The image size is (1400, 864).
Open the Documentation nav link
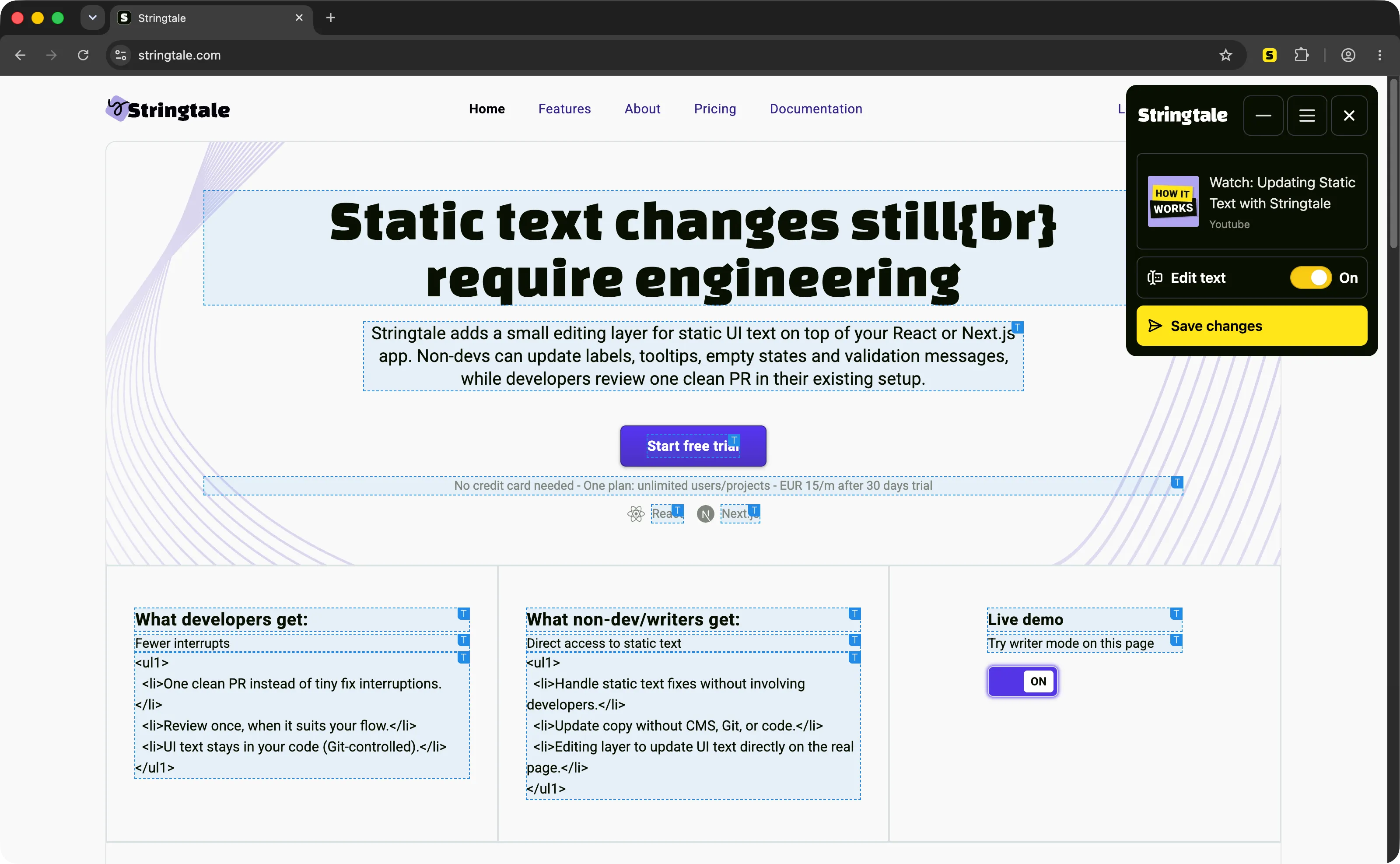click(x=815, y=109)
